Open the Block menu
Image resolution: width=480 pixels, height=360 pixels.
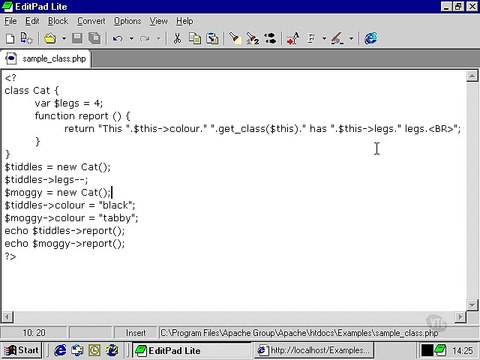pyautogui.click(x=58, y=21)
